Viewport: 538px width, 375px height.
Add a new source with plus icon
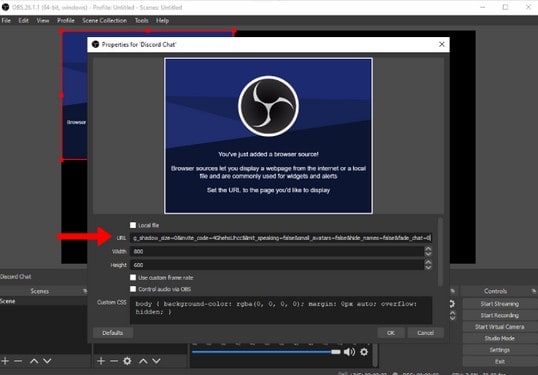(101, 361)
